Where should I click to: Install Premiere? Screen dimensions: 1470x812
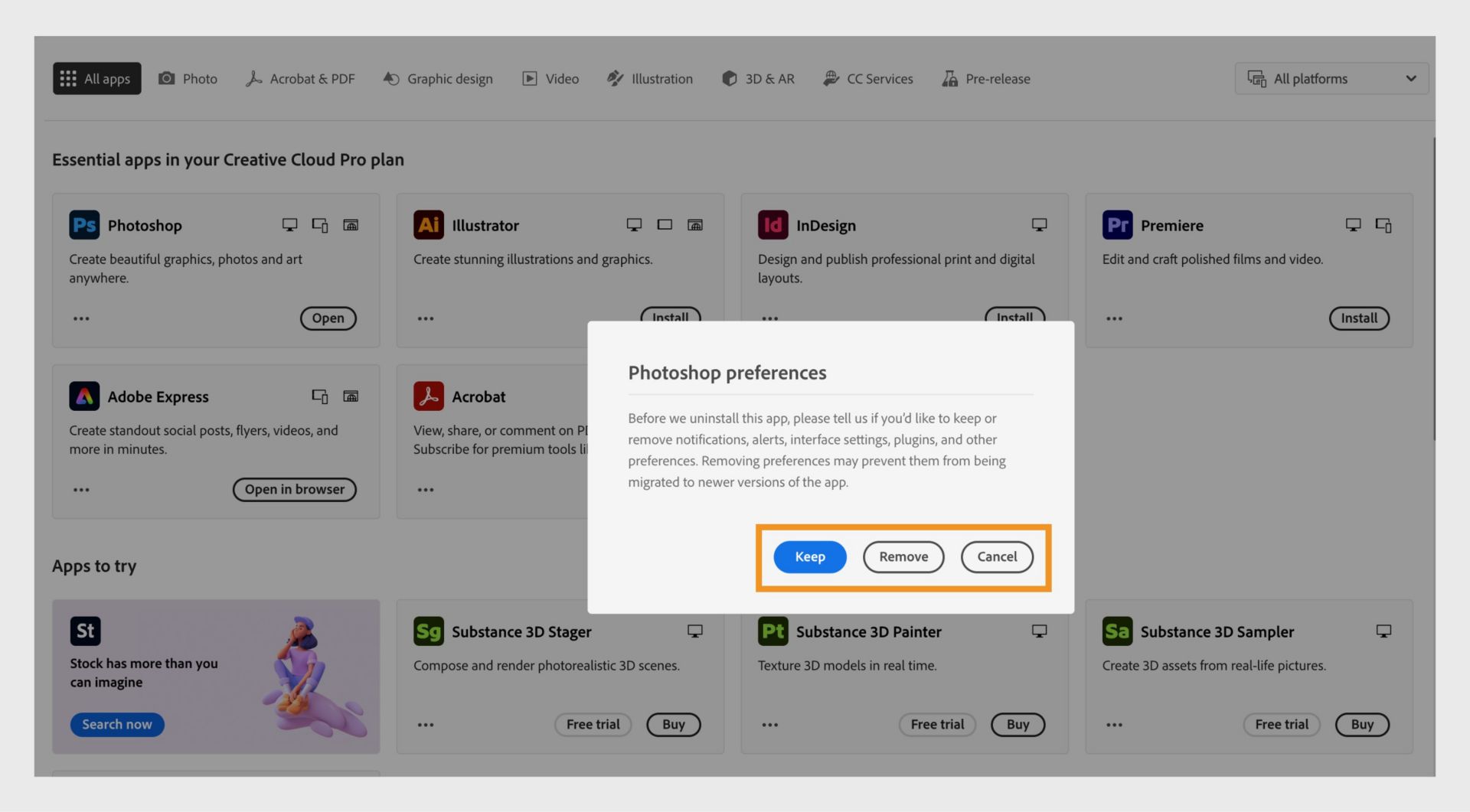click(x=1359, y=318)
